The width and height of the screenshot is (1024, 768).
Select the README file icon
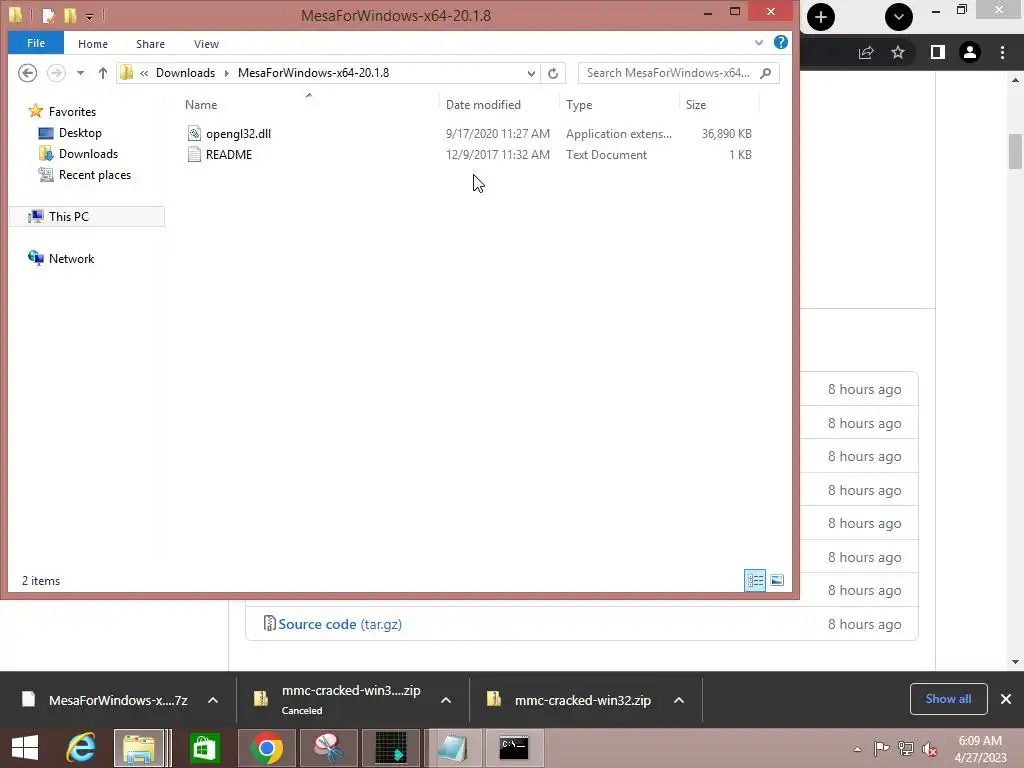click(x=194, y=154)
